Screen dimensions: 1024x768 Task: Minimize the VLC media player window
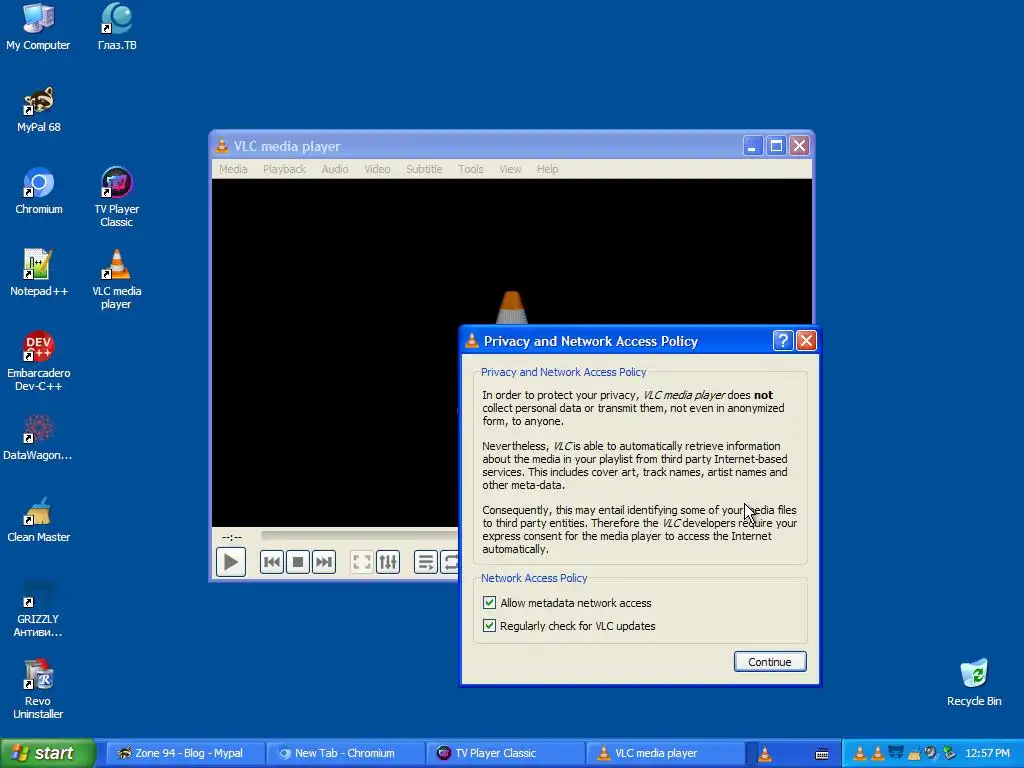pos(753,146)
